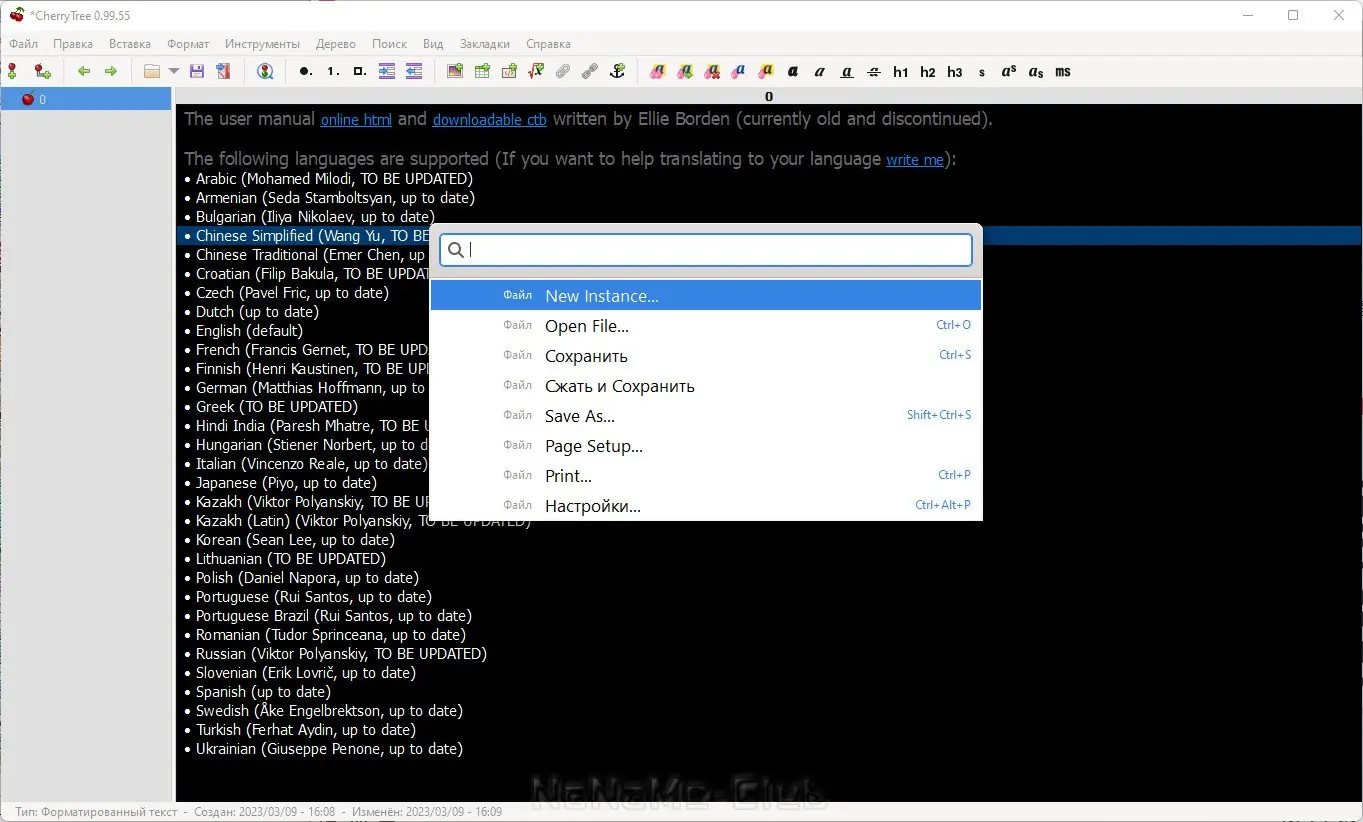
Task: Toggle superscript formatting
Action: tap(1009, 72)
